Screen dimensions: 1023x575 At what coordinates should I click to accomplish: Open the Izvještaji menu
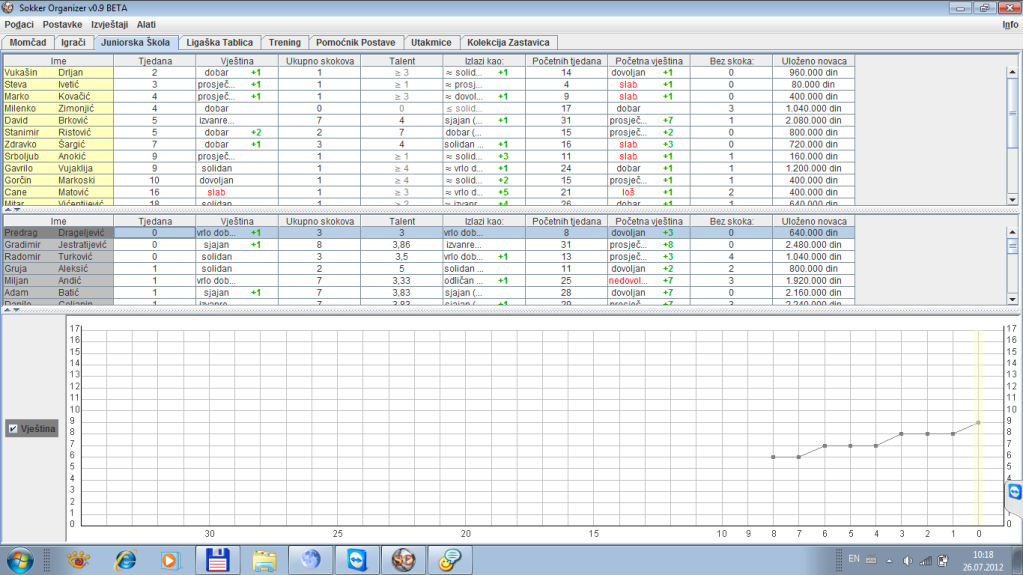[110, 24]
